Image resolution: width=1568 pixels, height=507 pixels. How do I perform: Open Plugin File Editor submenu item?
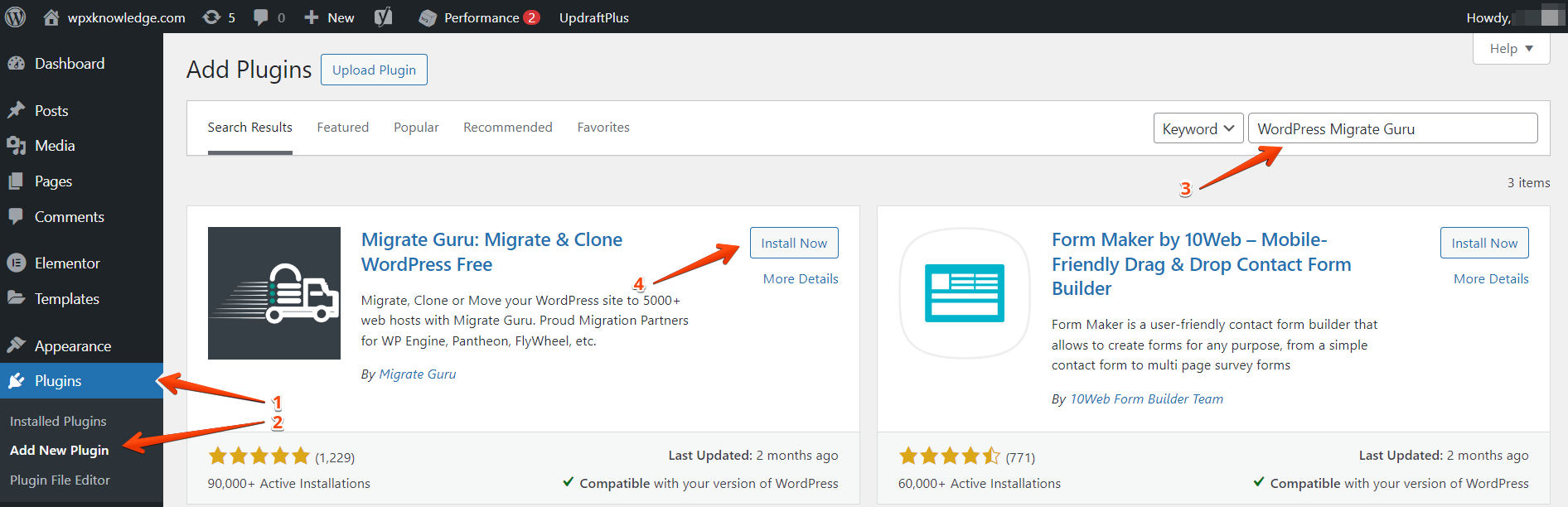point(60,480)
